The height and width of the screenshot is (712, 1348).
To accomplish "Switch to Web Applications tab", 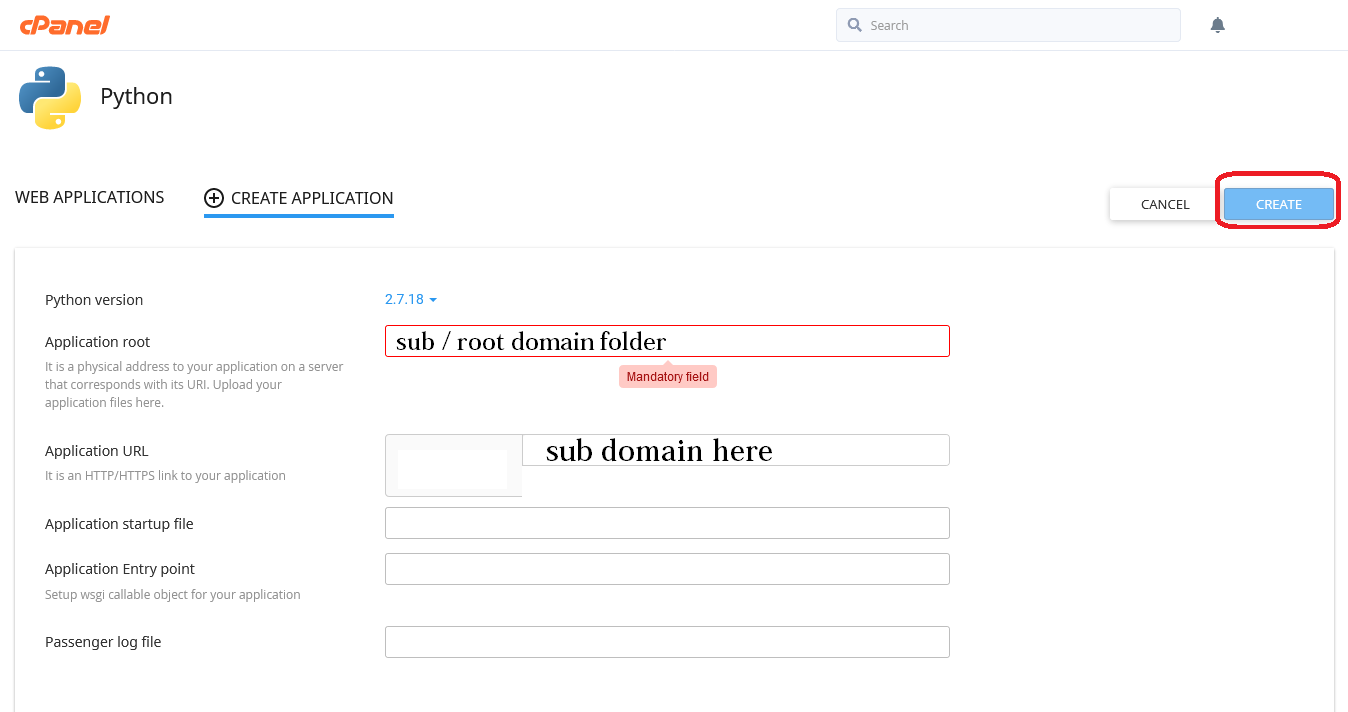I will (90, 197).
